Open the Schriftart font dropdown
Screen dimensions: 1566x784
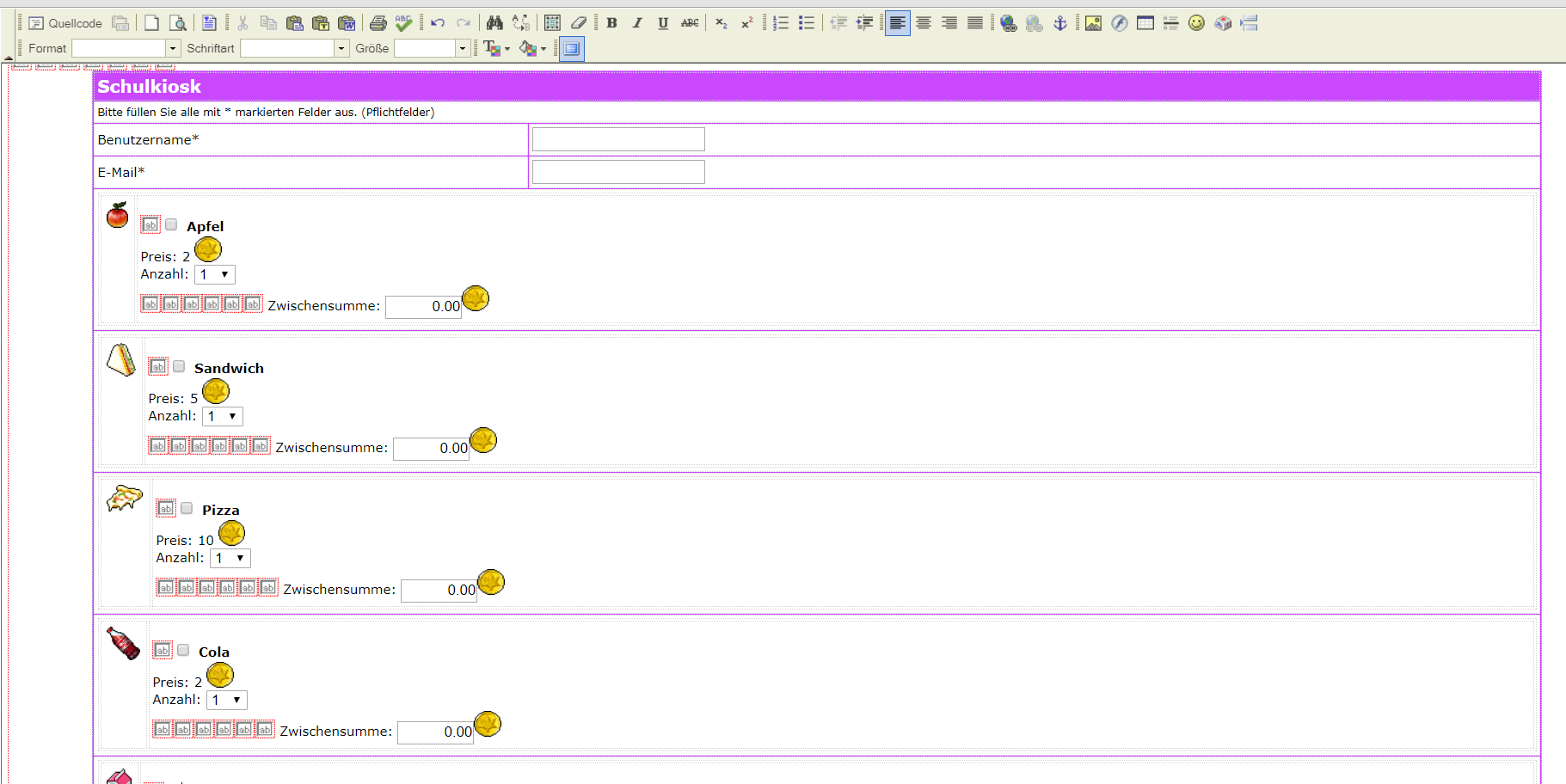coord(294,48)
